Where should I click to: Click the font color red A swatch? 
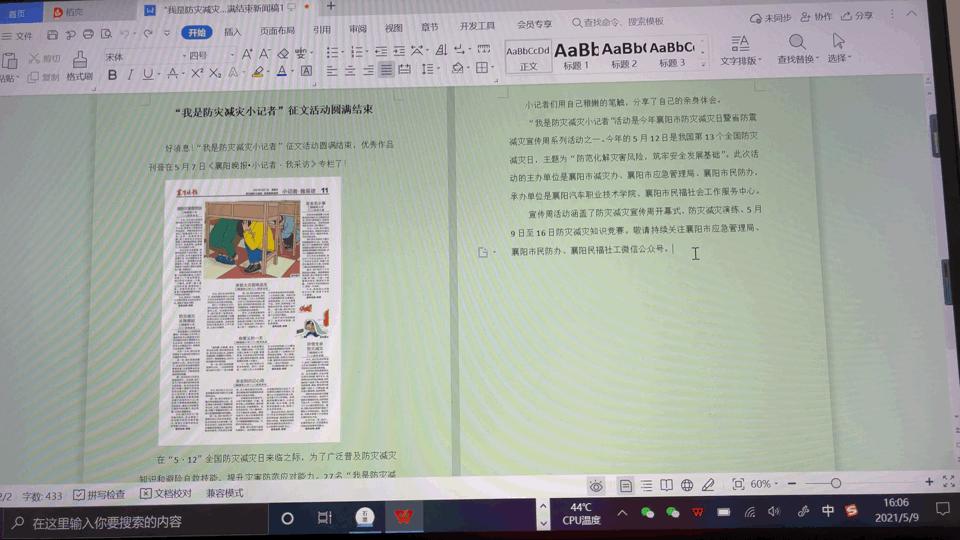pyautogui.click(x=282, y=72)
